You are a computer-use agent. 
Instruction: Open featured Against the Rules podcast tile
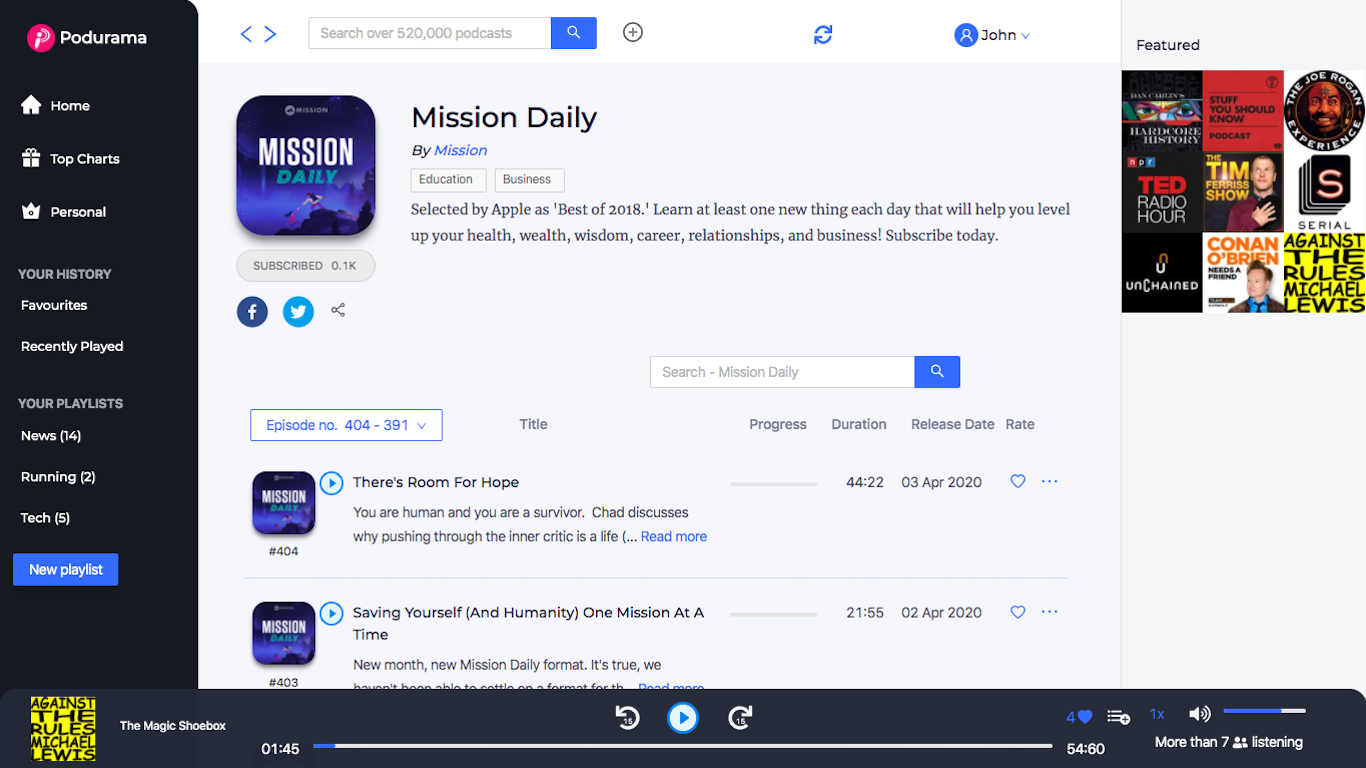coord(1325,273)
